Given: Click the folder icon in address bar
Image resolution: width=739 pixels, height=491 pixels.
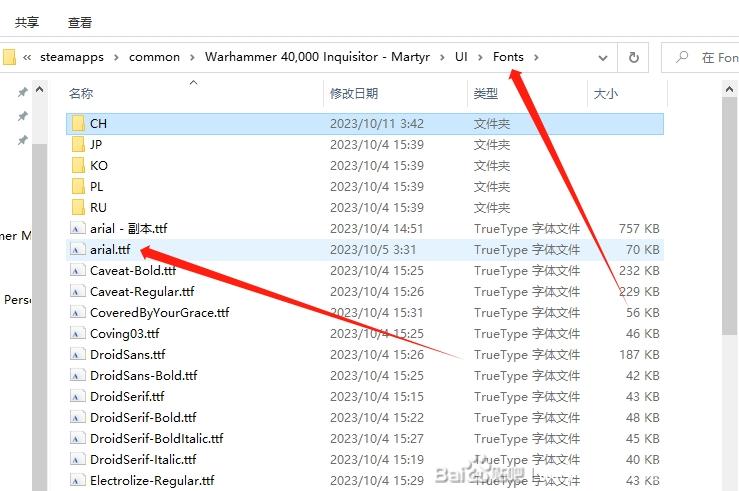Looking at the screenshot, I should coord(9,57).
